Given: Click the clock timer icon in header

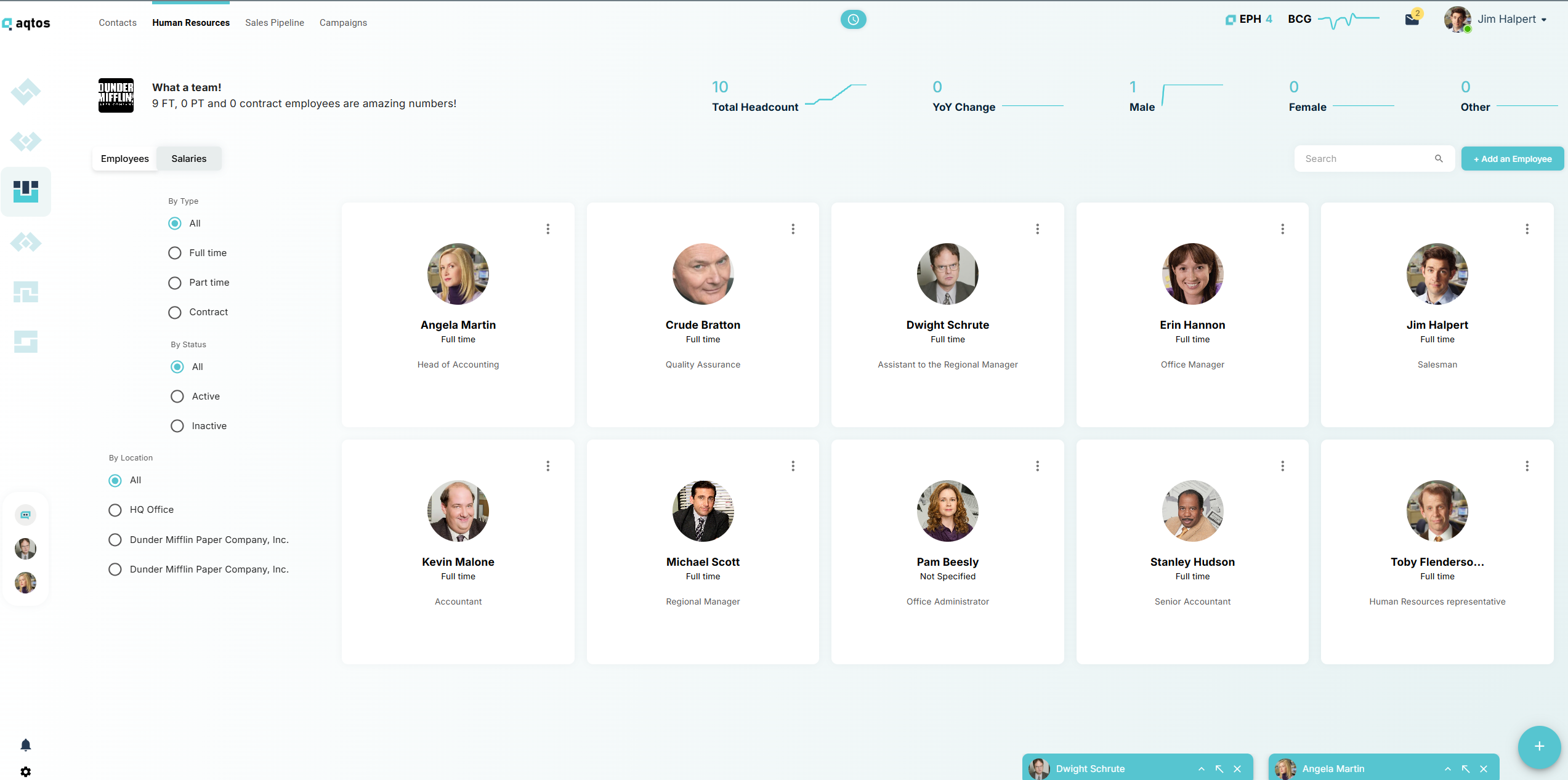Looking at the screenshot, I should 853,20.
